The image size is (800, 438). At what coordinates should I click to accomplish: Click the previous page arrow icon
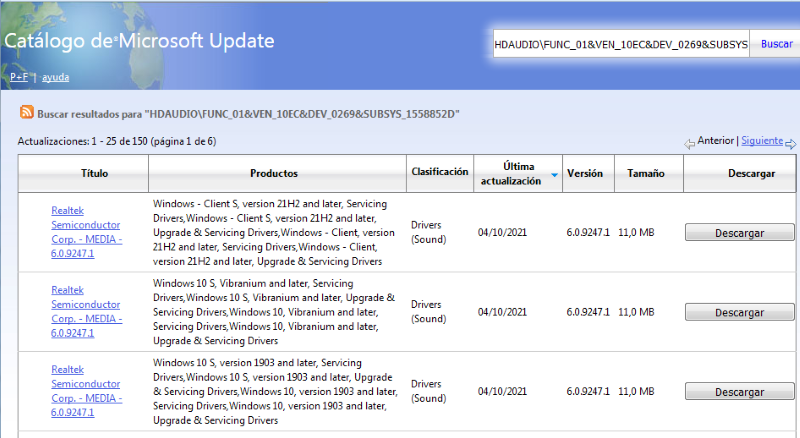click(x=689, y=144)
